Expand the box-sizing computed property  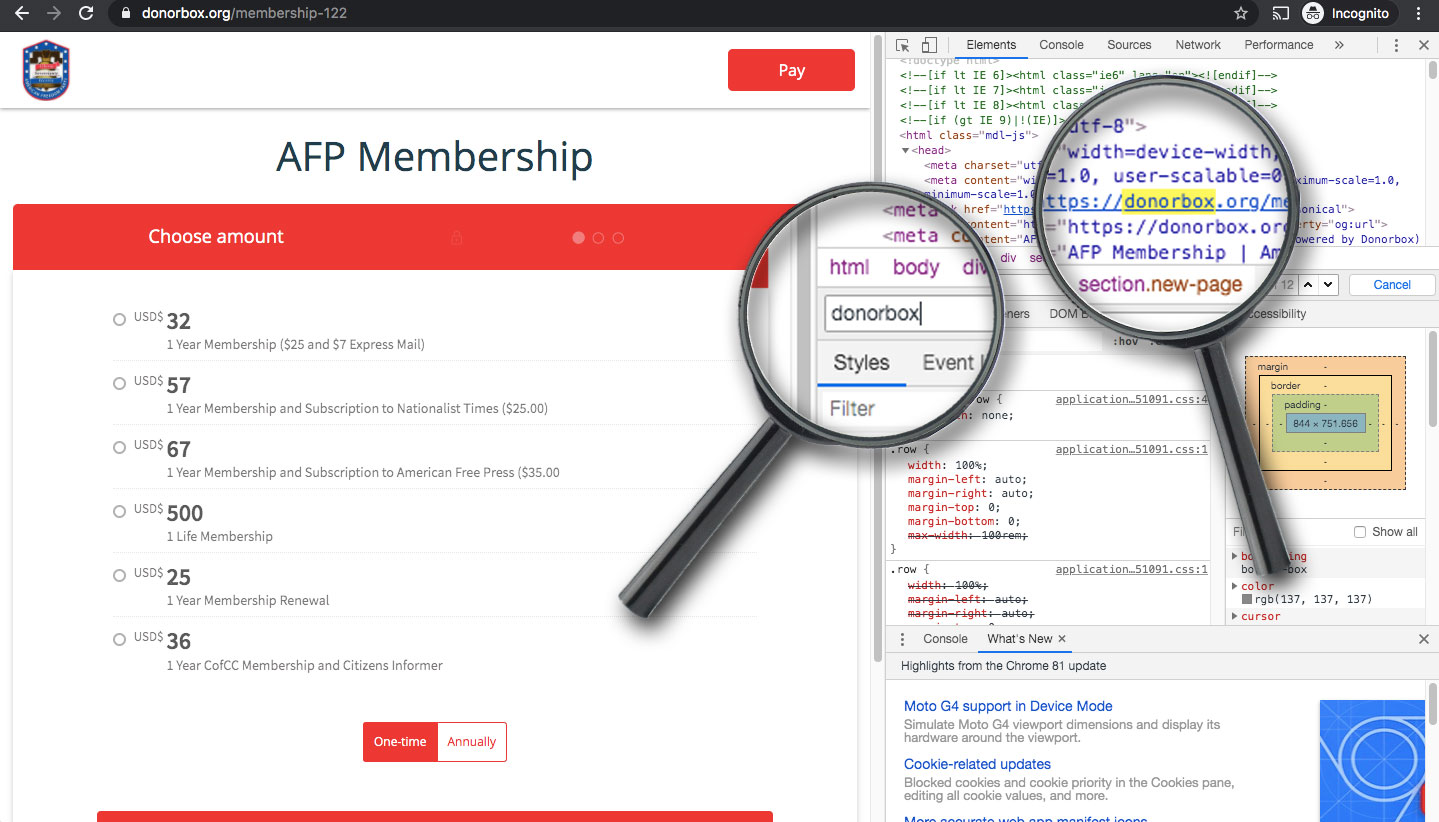coord(1234,556)
